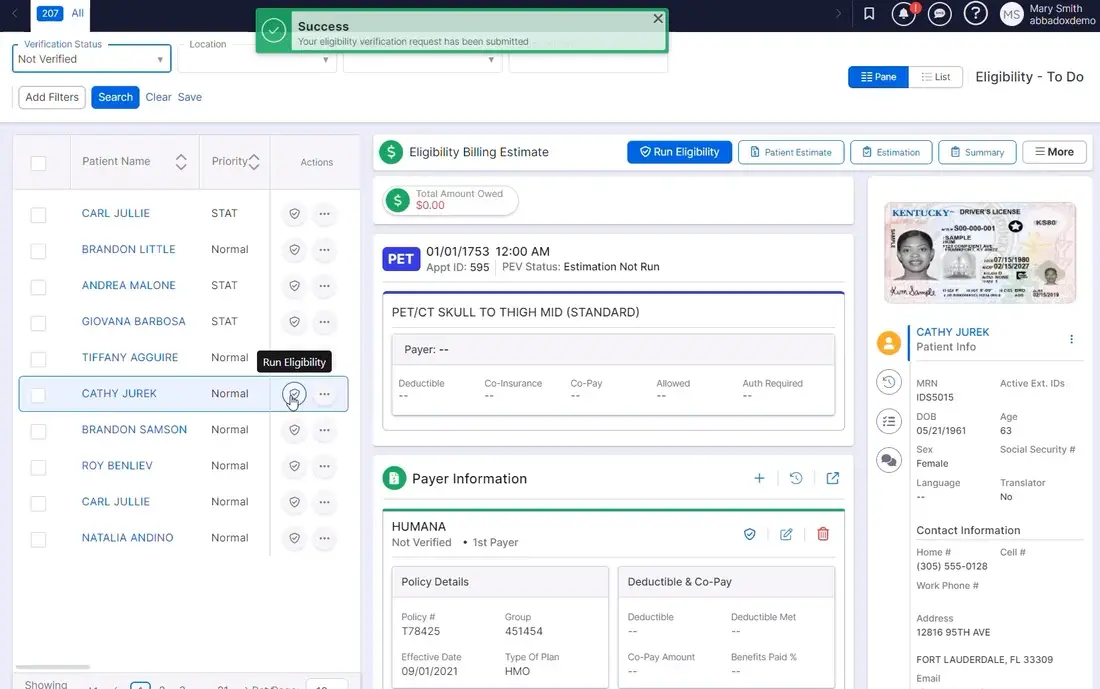
Task: Click the driver's license image thumbnail
Action: 979,253
